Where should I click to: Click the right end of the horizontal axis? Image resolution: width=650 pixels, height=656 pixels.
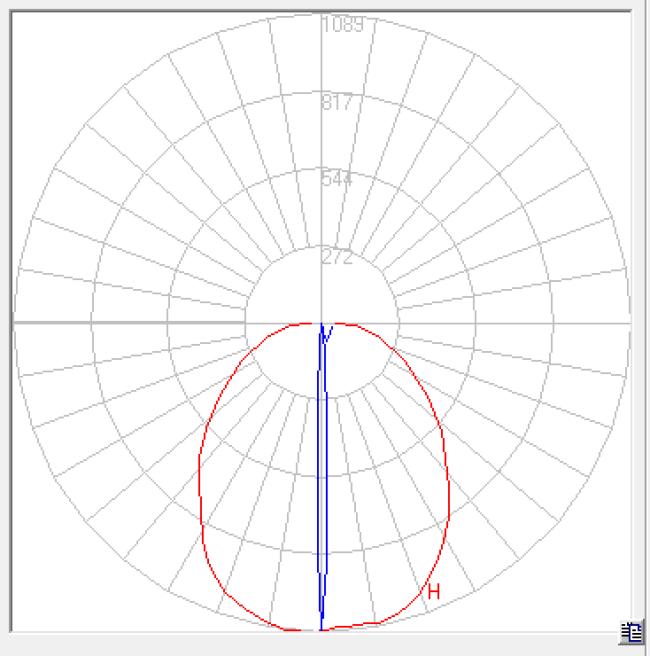[627, 323]
